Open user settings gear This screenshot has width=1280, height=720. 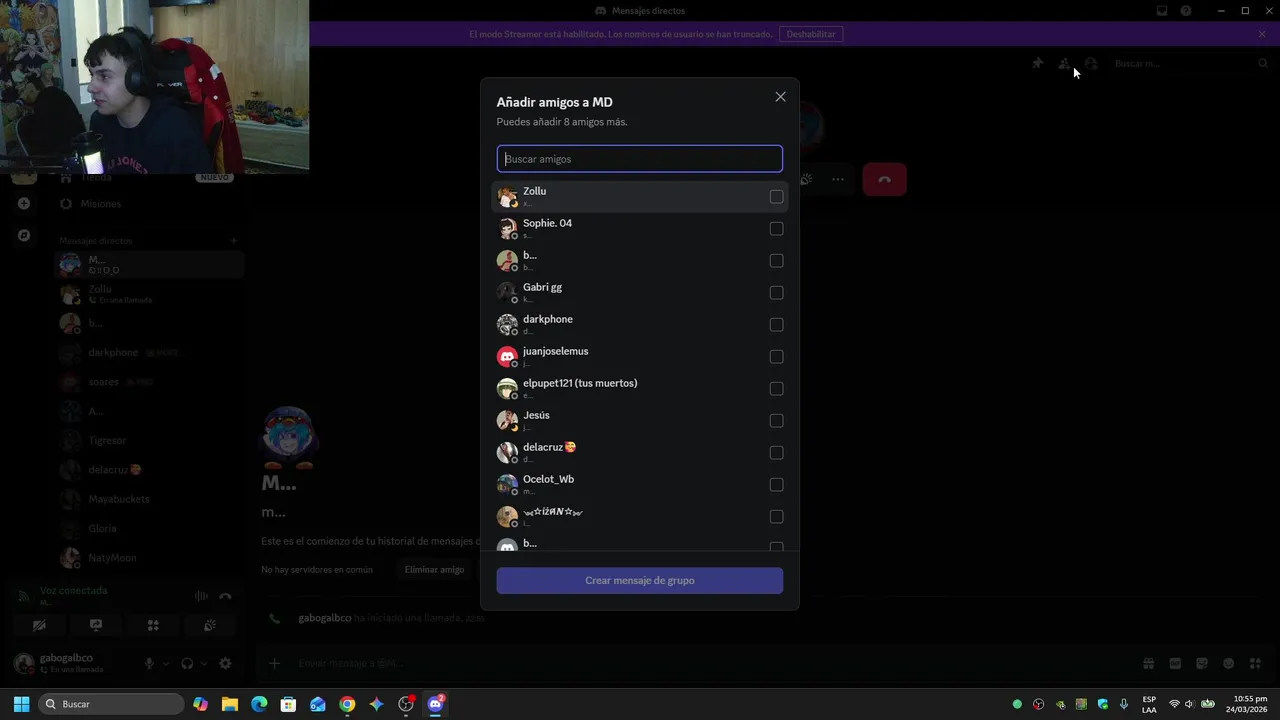tap(225, 663)
